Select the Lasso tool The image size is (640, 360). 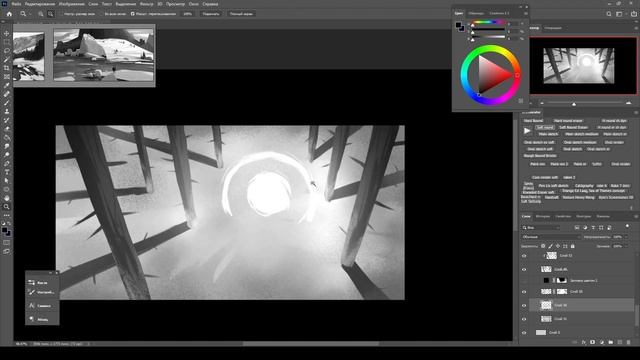point(7,51)
